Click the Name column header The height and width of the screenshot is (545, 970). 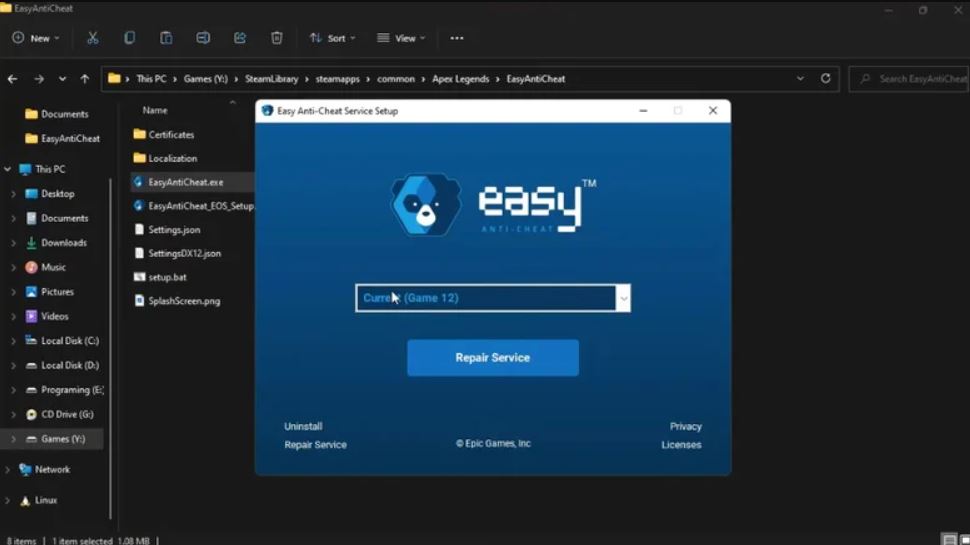pos(155,110)
